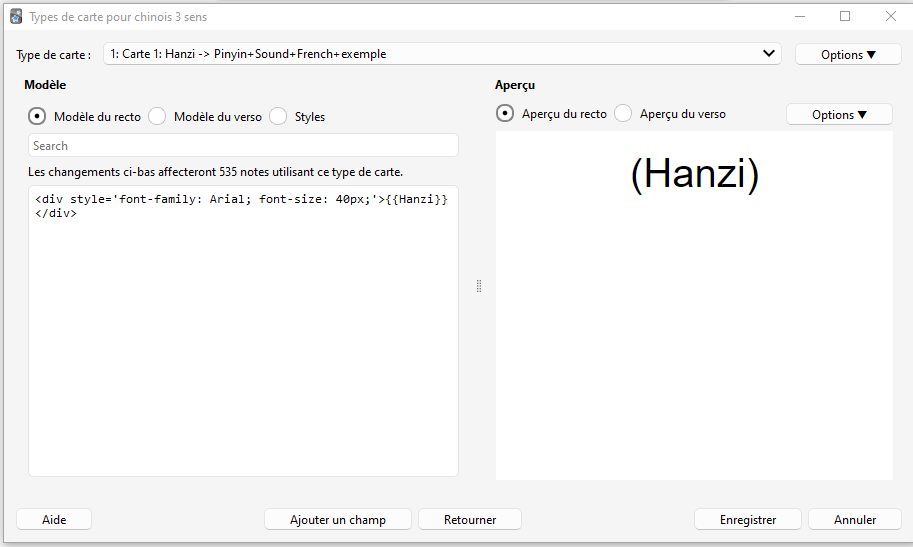Save changes with the Enregistrer button
The image size is (913, 547).
(x=747, y=519)
